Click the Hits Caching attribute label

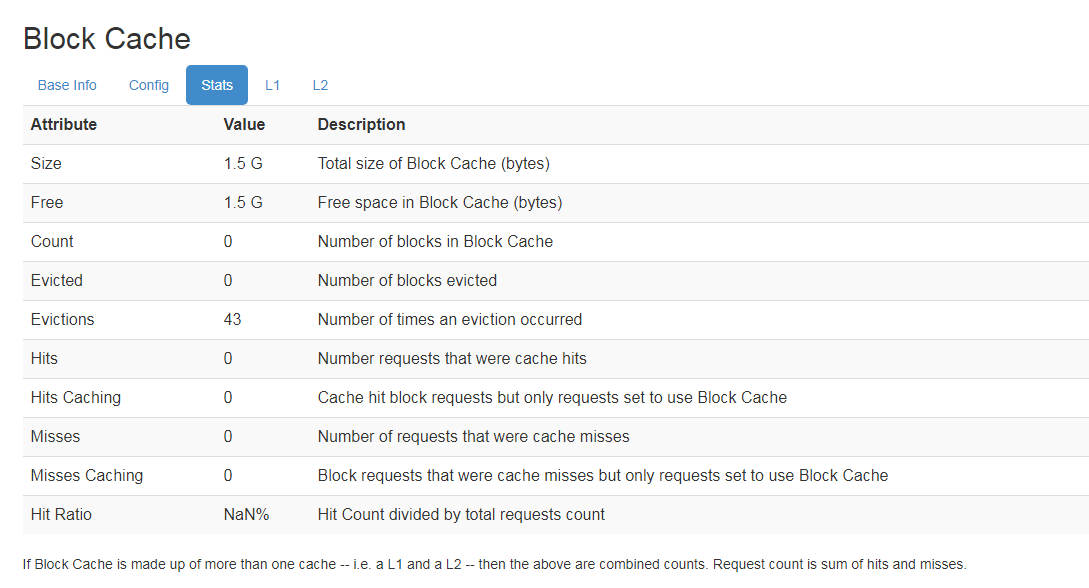coord(76,397)
